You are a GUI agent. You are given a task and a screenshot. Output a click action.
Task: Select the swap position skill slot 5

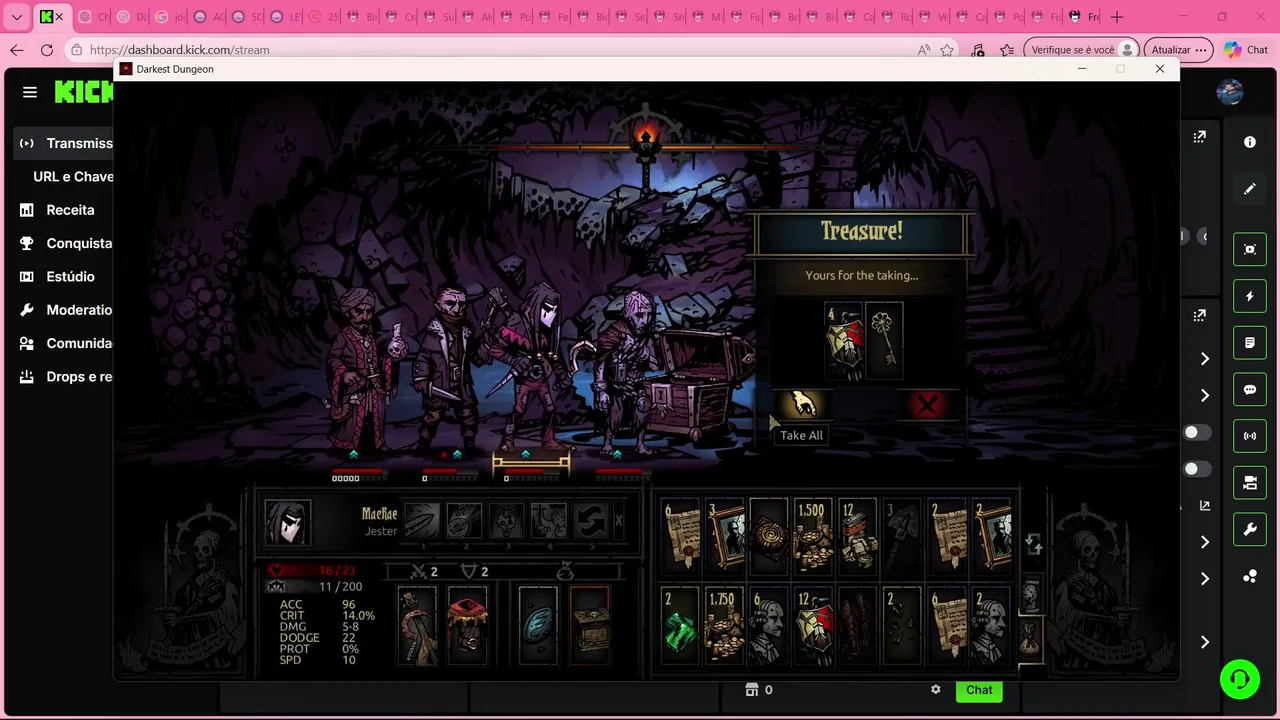[x=590, y=521]
